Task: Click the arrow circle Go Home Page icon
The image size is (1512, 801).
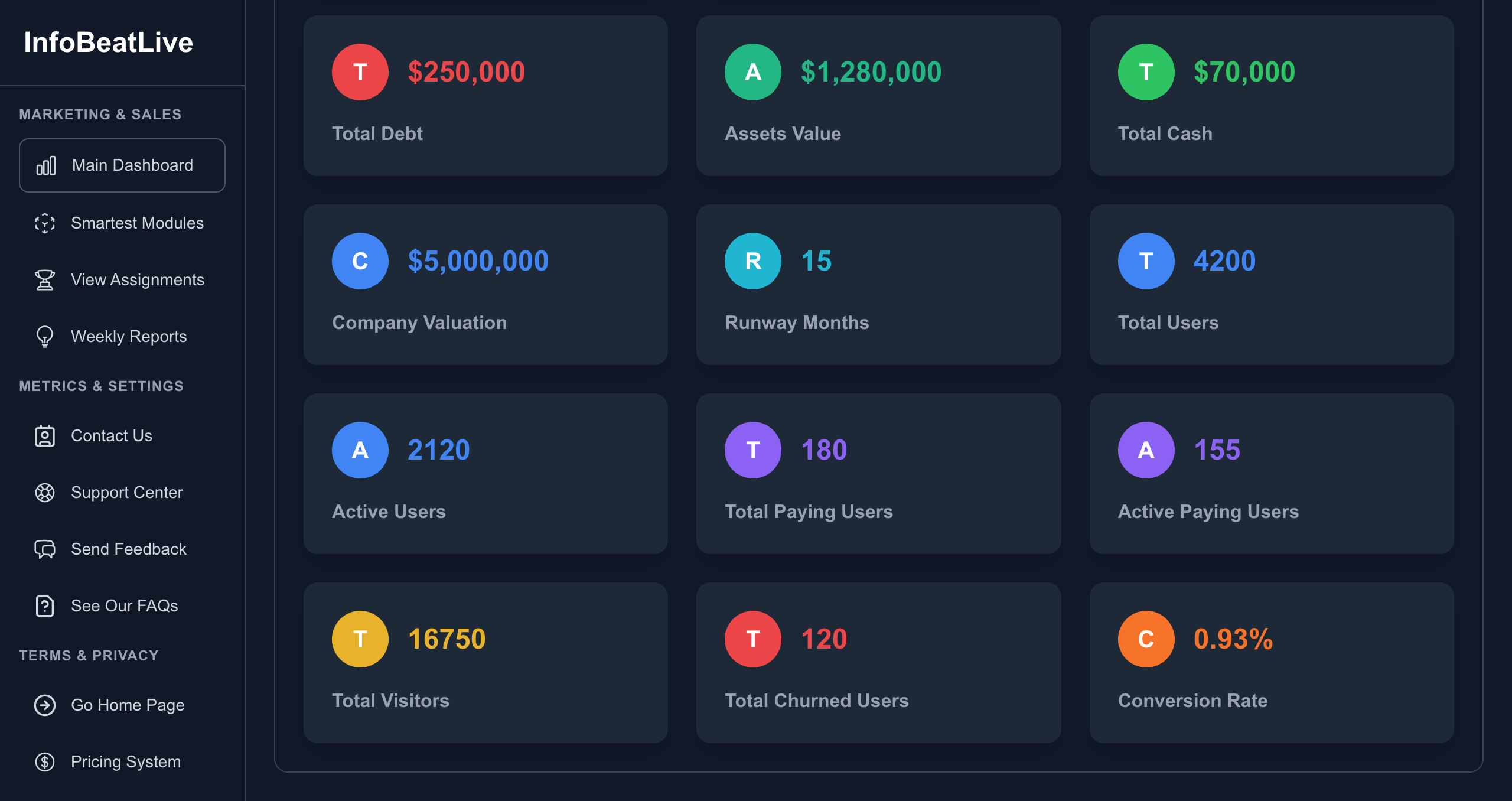Action: (x=45, y=705)
